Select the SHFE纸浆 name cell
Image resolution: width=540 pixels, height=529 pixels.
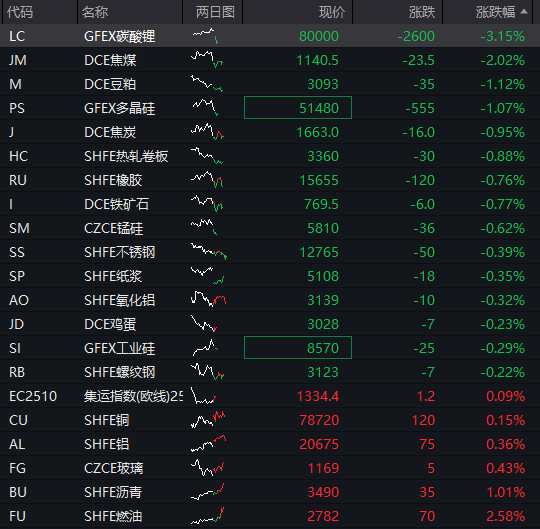113,276
